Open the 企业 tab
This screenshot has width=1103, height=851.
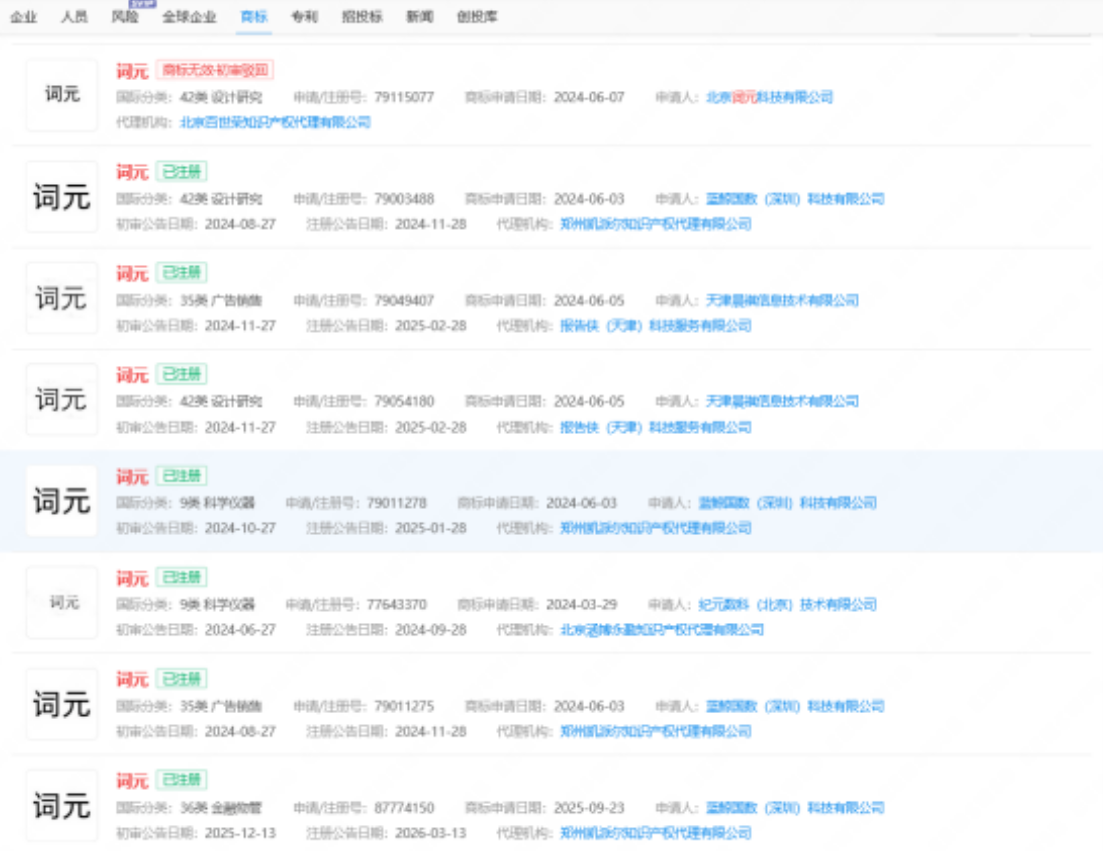(22, 17)
